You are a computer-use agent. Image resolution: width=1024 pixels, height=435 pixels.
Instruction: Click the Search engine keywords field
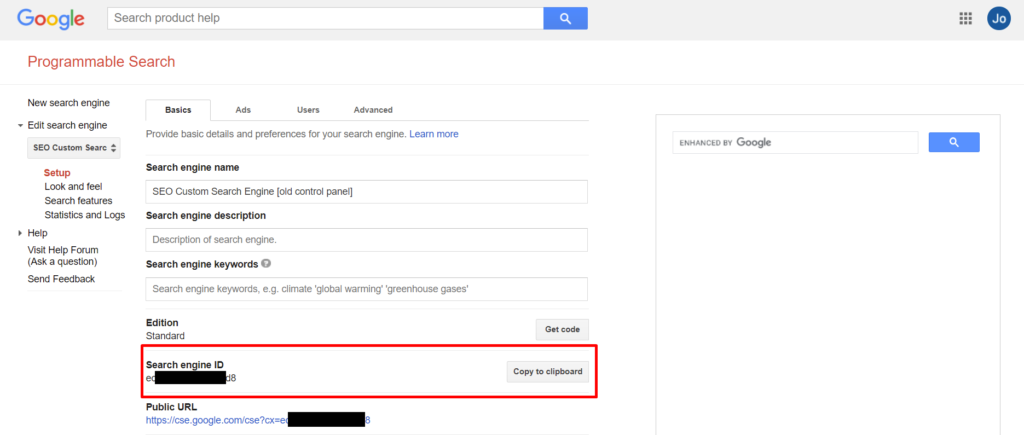[366, 289]
